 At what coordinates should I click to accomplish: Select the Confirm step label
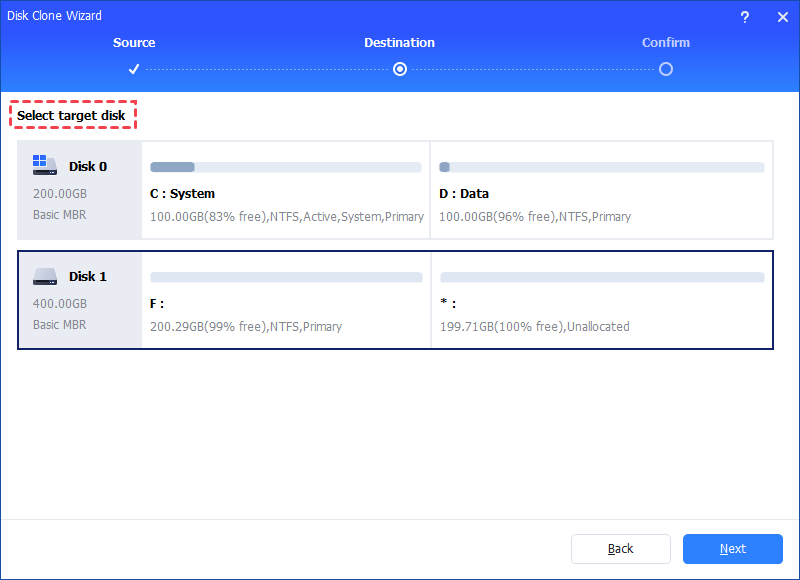click(x=666, y=43)
